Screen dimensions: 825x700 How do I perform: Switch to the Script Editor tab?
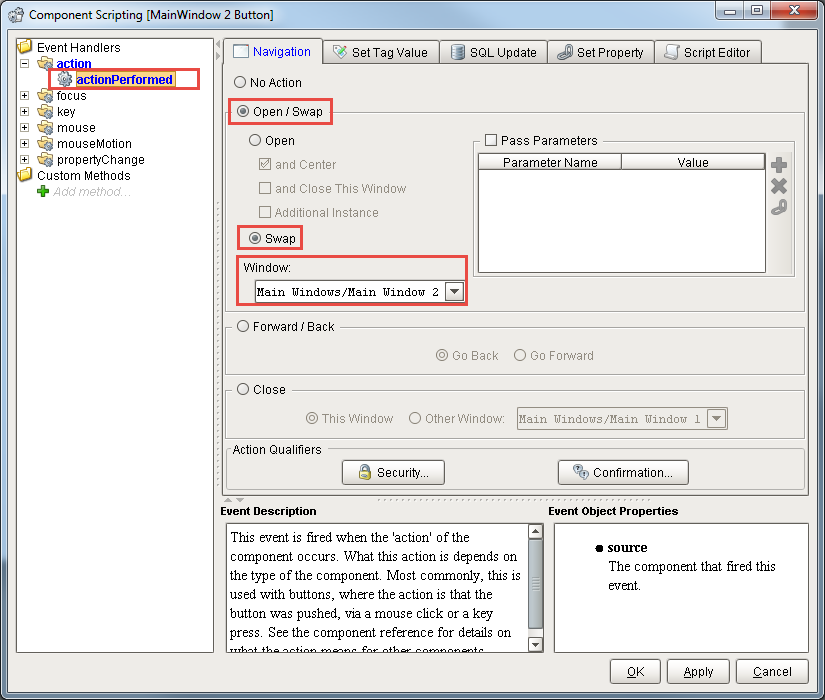point(708,51)
